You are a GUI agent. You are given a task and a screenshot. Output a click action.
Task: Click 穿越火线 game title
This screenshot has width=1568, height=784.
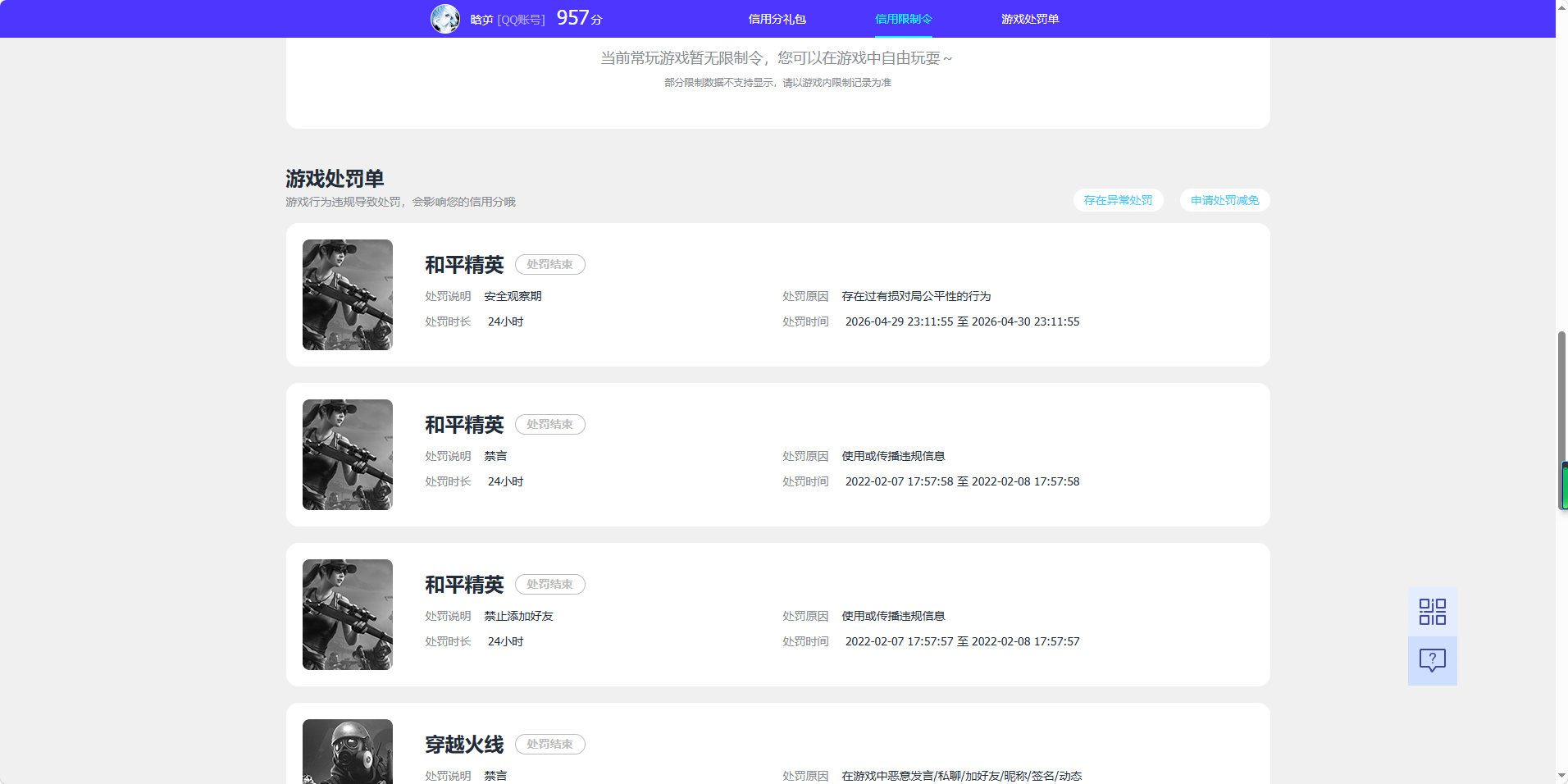(464, 745)
